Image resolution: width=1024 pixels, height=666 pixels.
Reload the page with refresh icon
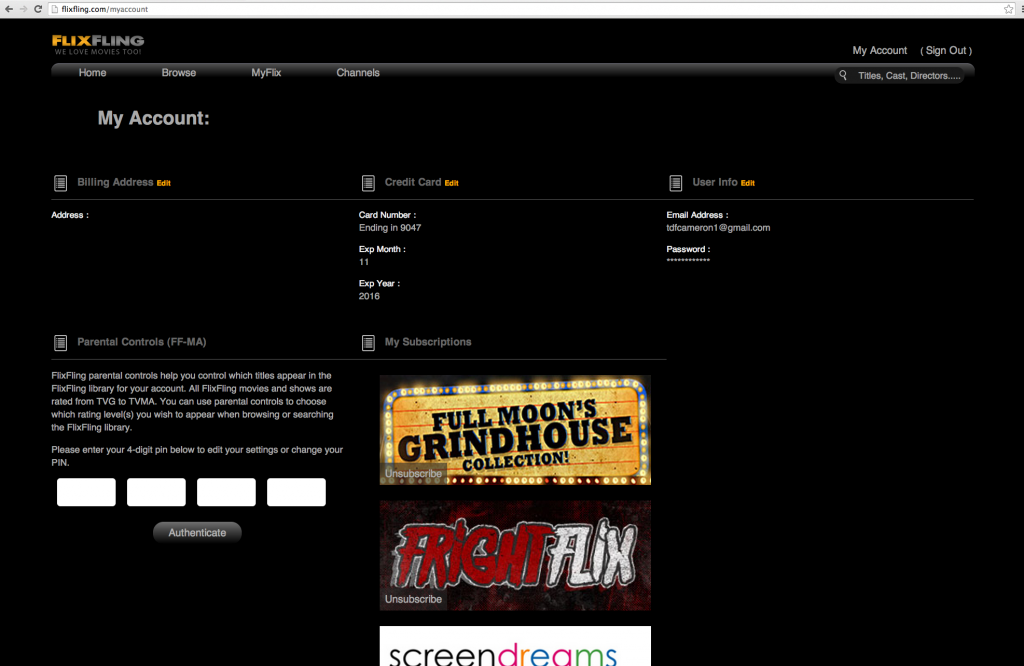point(38,9)
